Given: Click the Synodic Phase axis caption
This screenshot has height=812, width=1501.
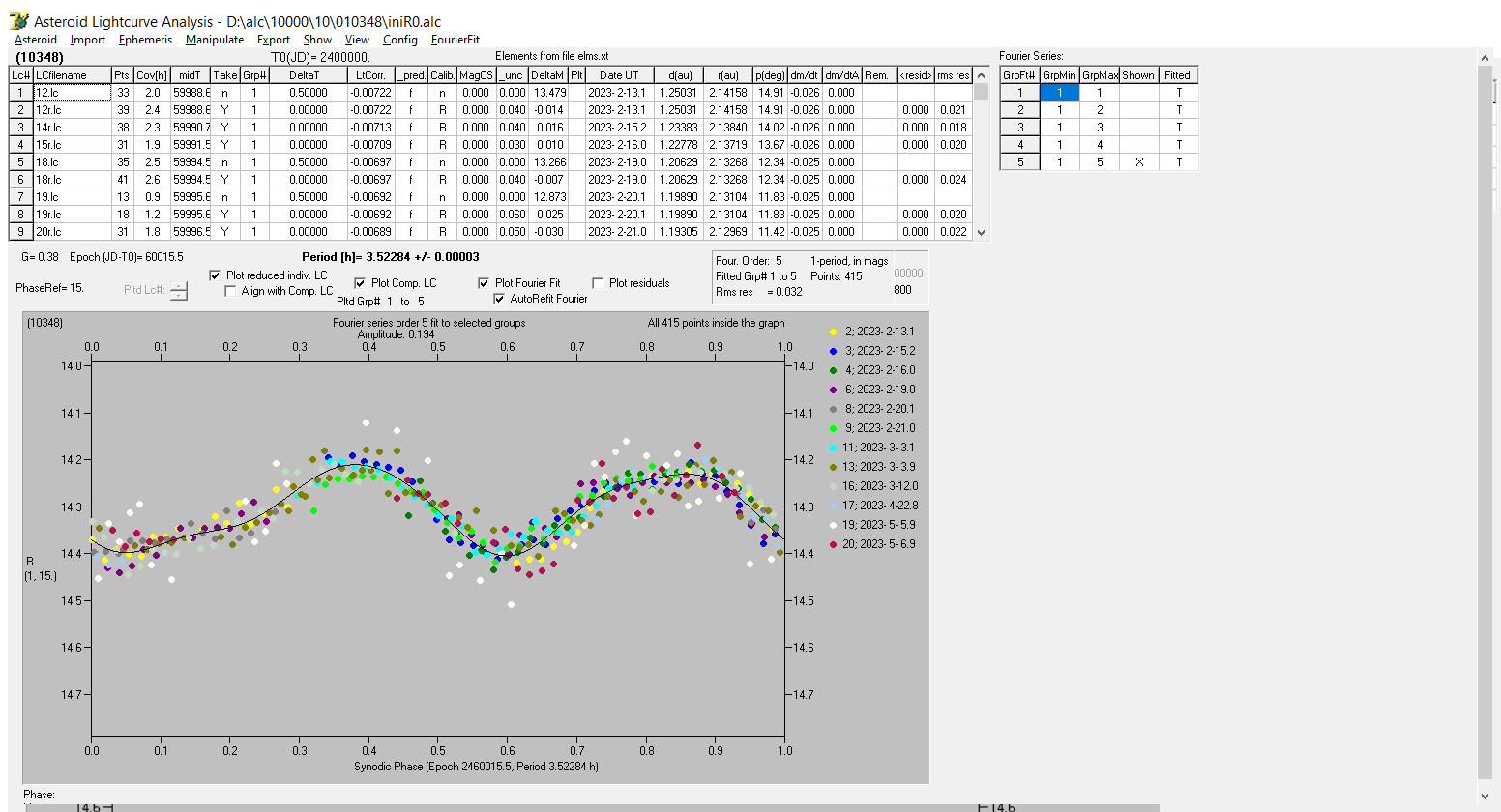Looking at the screenshot, I should pos(476,767).
